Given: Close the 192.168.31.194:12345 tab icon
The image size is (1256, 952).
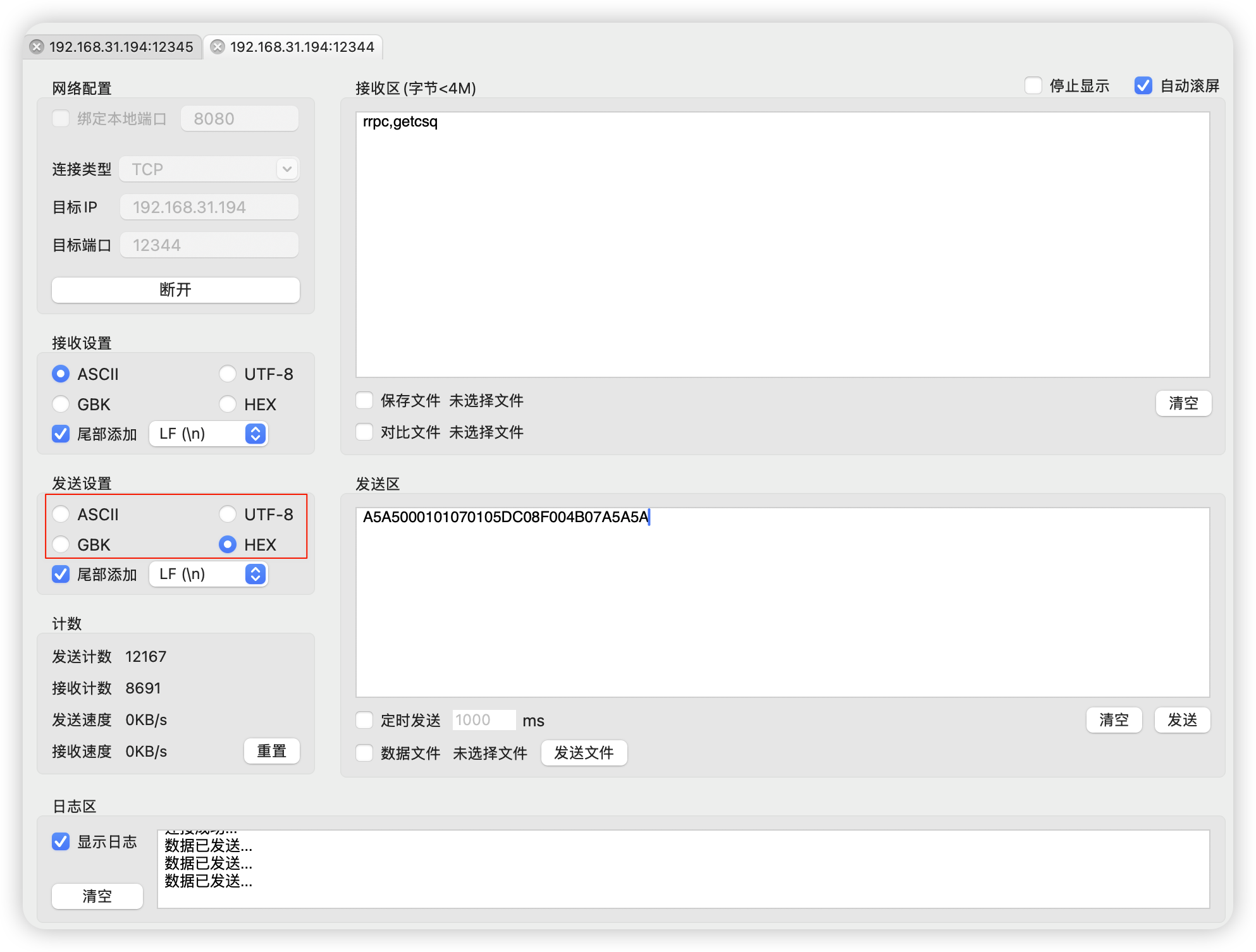Looking at the screenshot, I should 37,47.
